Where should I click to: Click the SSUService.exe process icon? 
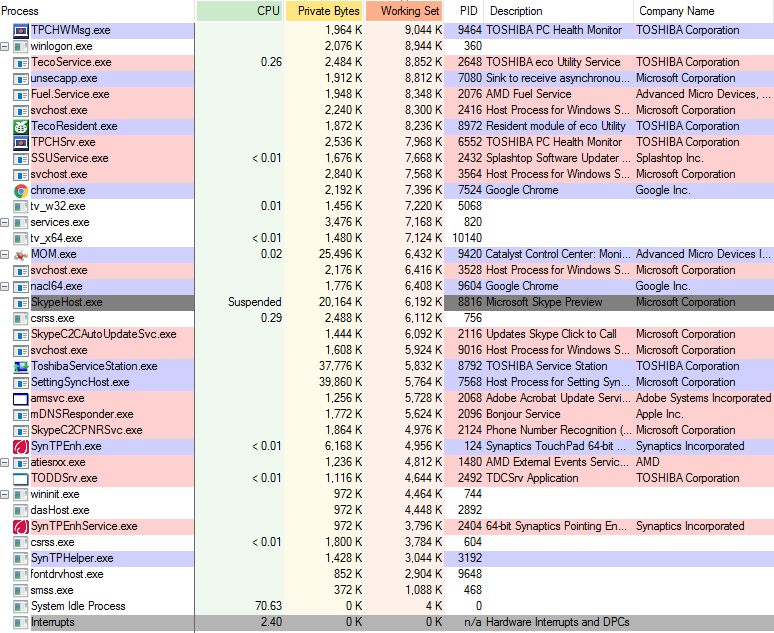(21, 158)
